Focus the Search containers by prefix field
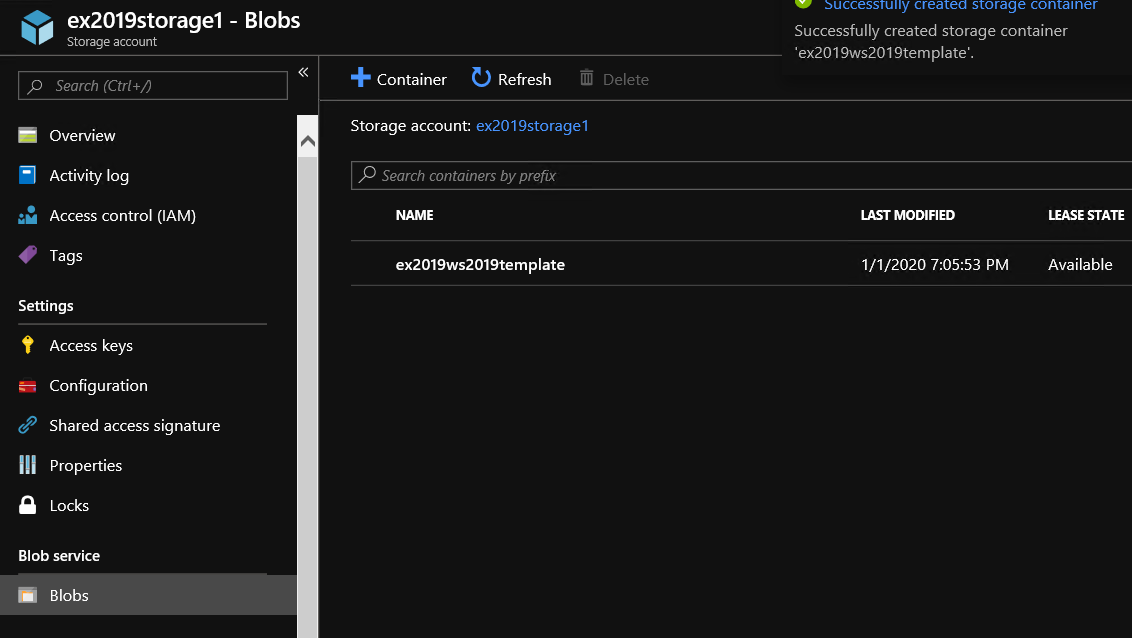Image resolution: width=1132 pixels, height=638 pixels. coord(740,176)
